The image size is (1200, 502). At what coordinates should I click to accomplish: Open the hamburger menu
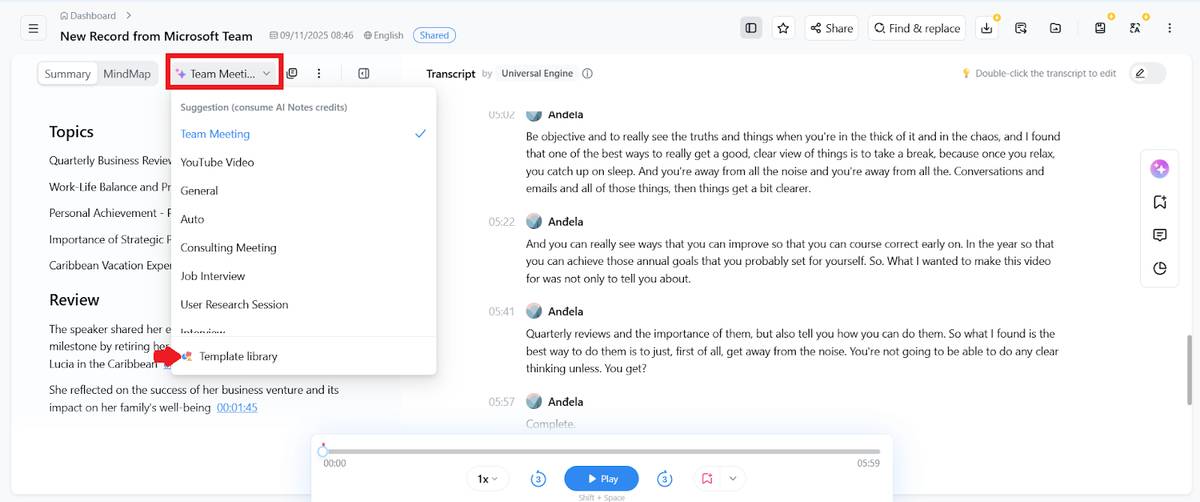33,29
